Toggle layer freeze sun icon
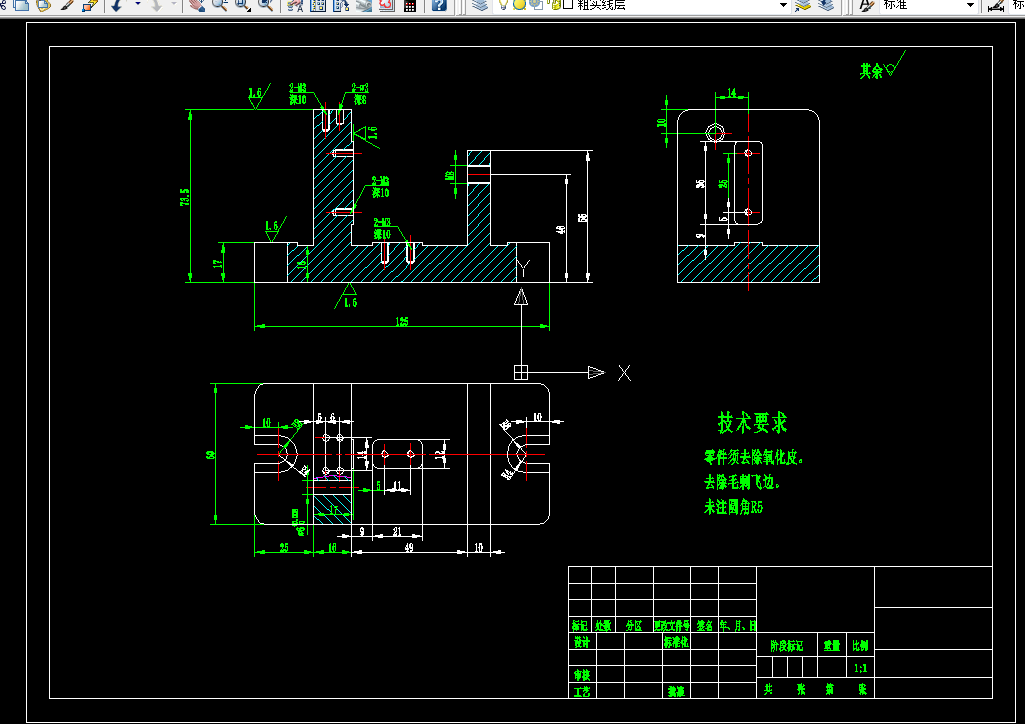 coord(519,5)
